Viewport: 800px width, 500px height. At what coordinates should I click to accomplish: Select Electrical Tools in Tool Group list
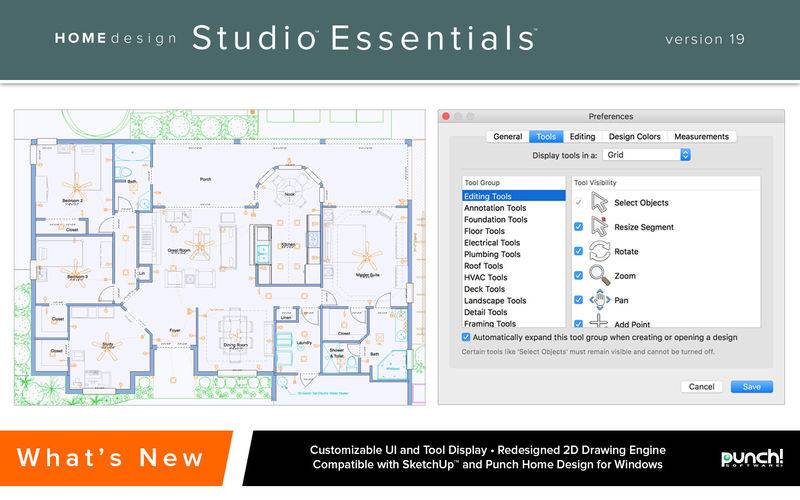coord(492,242)
